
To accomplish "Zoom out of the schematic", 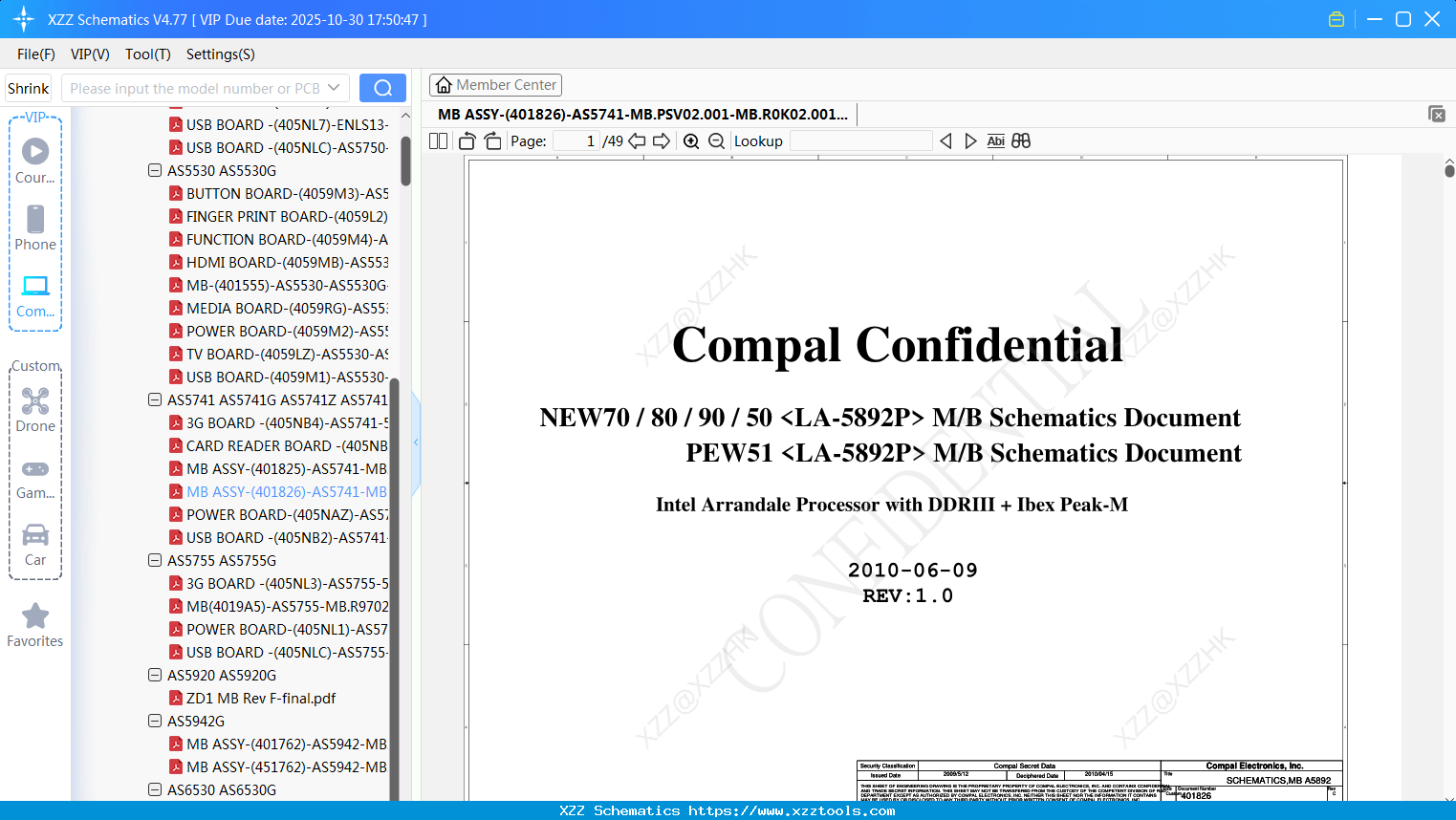I will [x=716, y=141].
